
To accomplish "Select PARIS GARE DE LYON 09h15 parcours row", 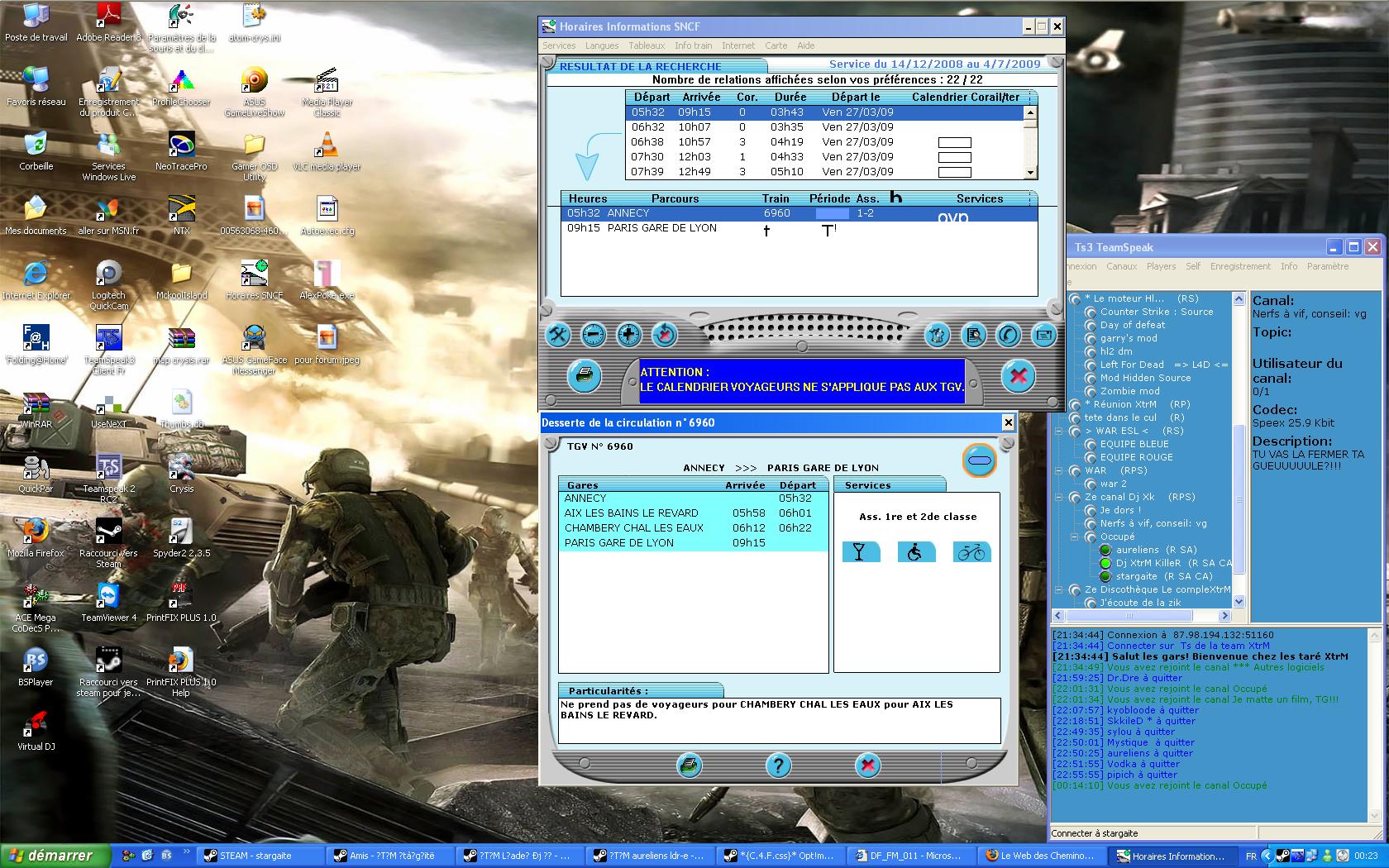I will 799,228.
